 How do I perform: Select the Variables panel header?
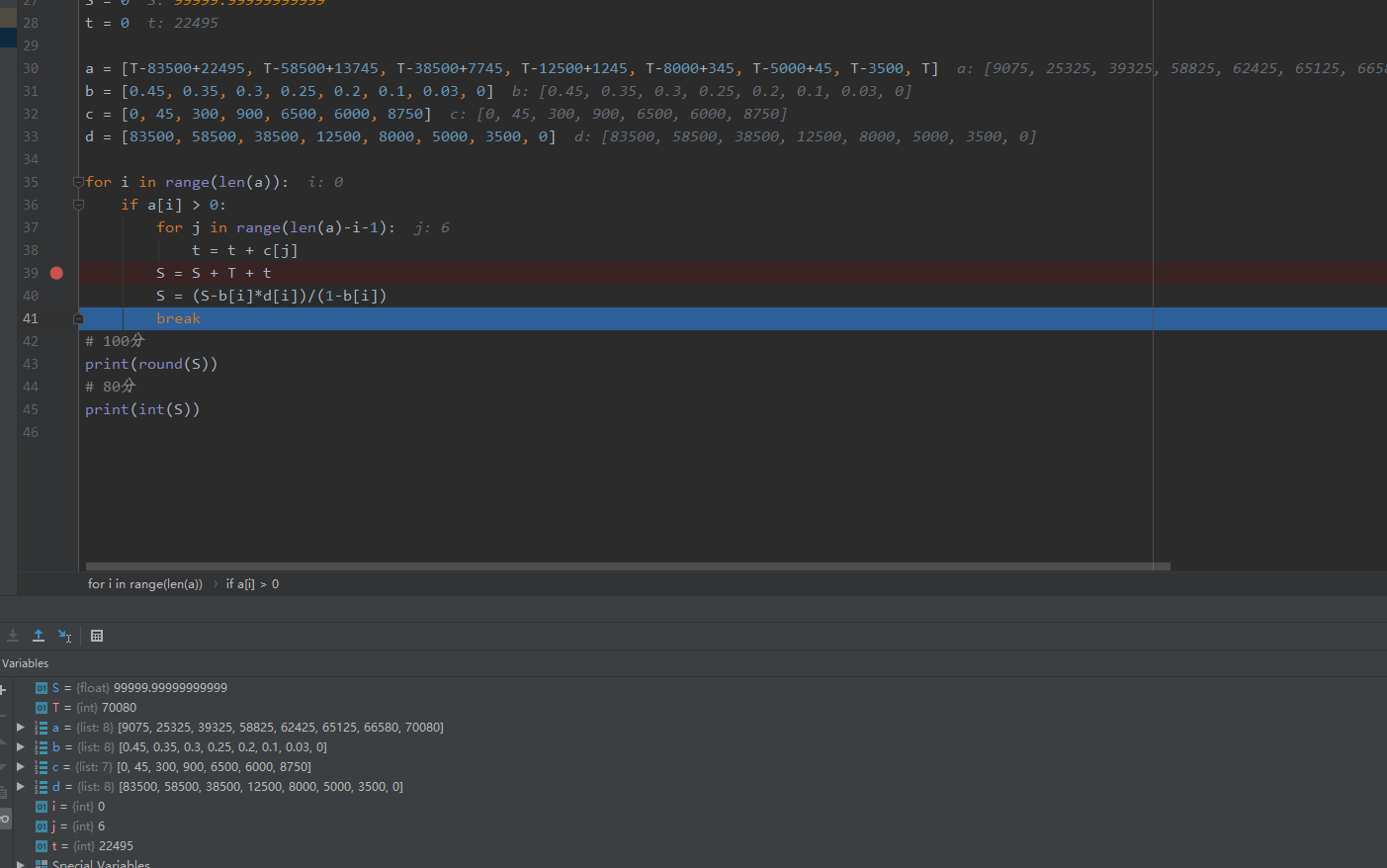pos(25,663)
